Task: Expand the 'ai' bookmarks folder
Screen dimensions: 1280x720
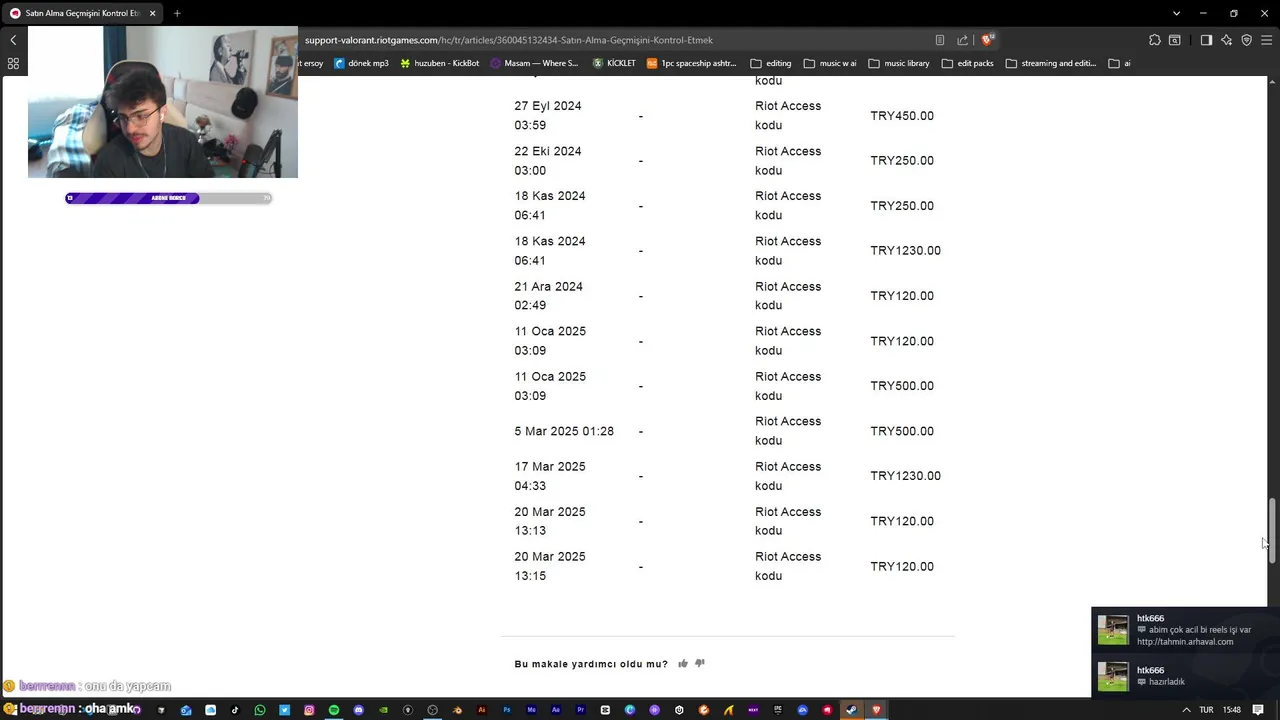Action: 1119,63
